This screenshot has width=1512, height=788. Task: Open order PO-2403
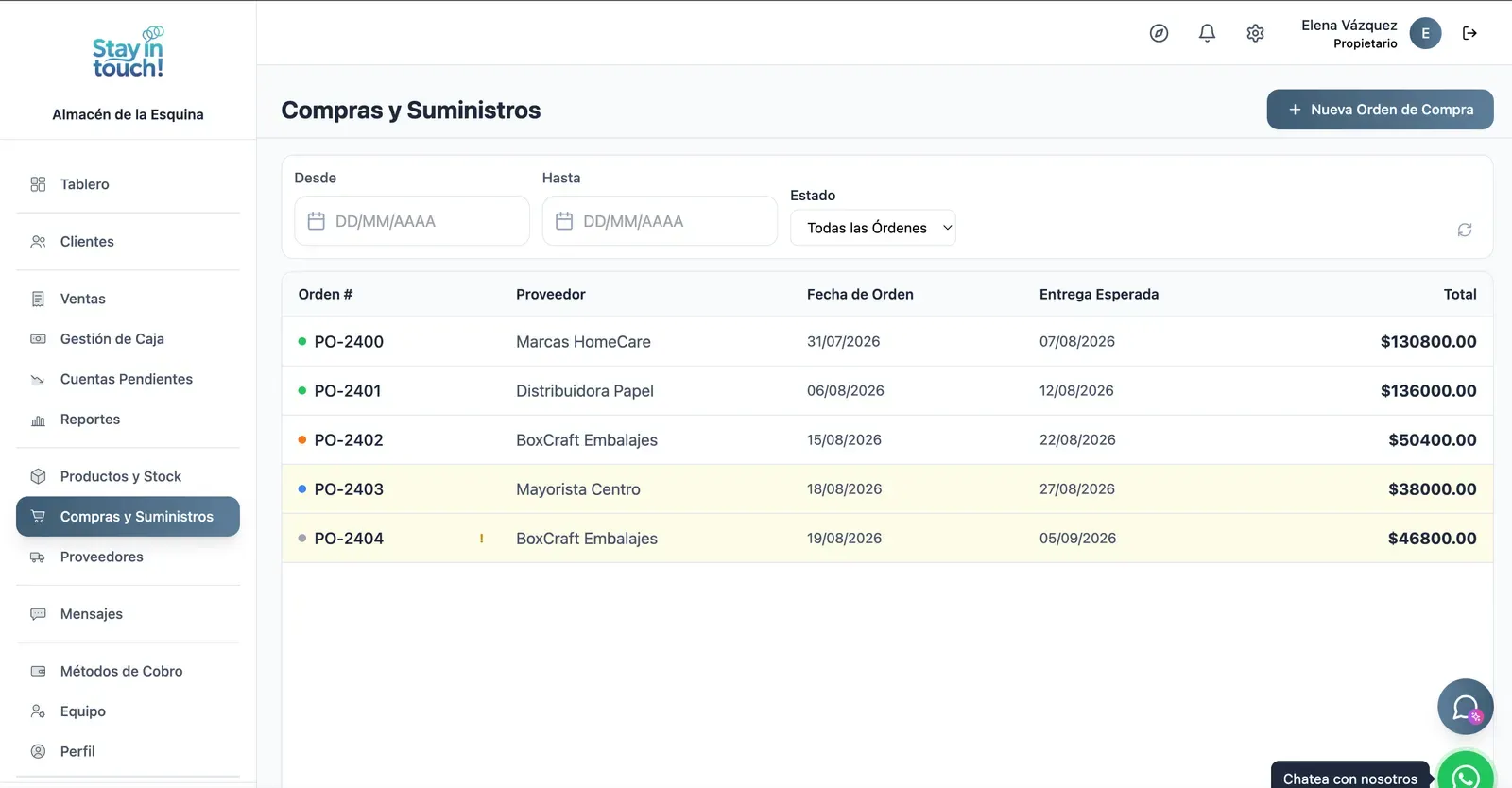(349, 489)
